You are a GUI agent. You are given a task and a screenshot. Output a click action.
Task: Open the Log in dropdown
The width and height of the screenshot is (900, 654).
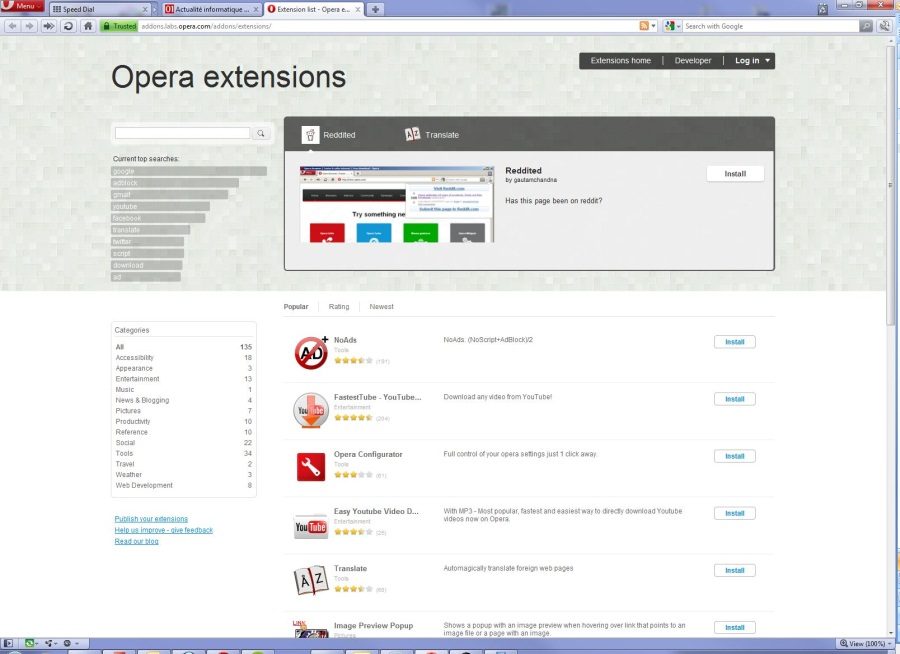point(752,60)
